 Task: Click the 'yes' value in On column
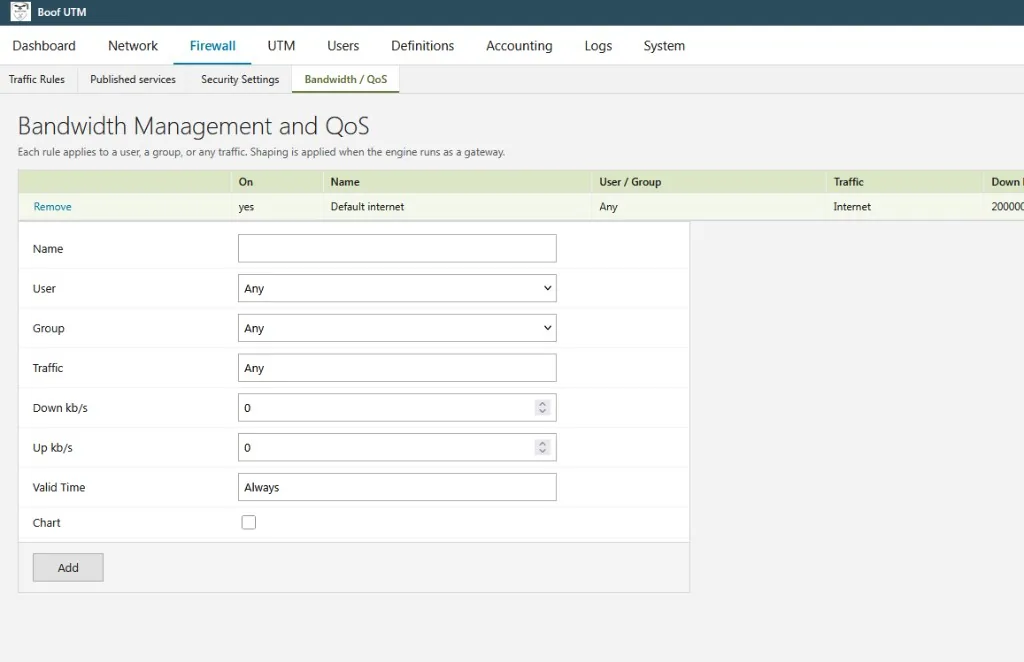click(246, 207)
